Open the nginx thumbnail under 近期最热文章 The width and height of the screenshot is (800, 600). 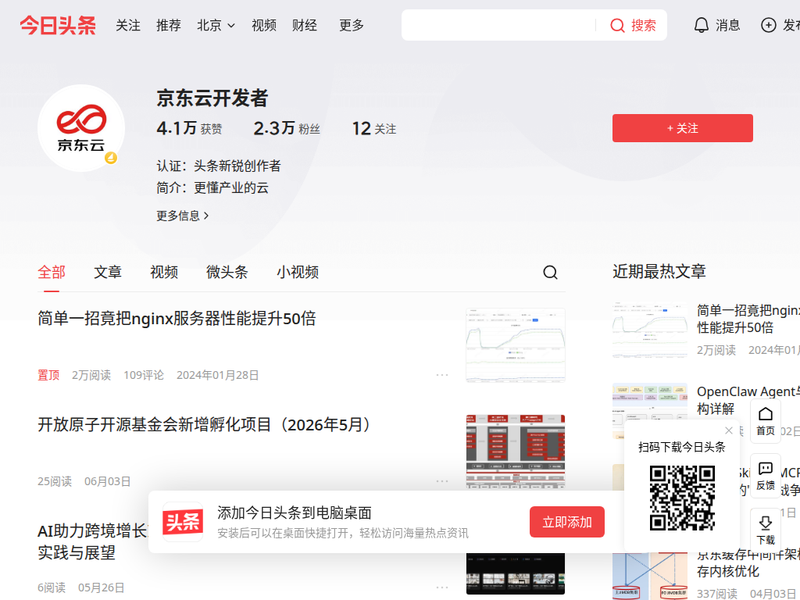click(x=649, y=330)
